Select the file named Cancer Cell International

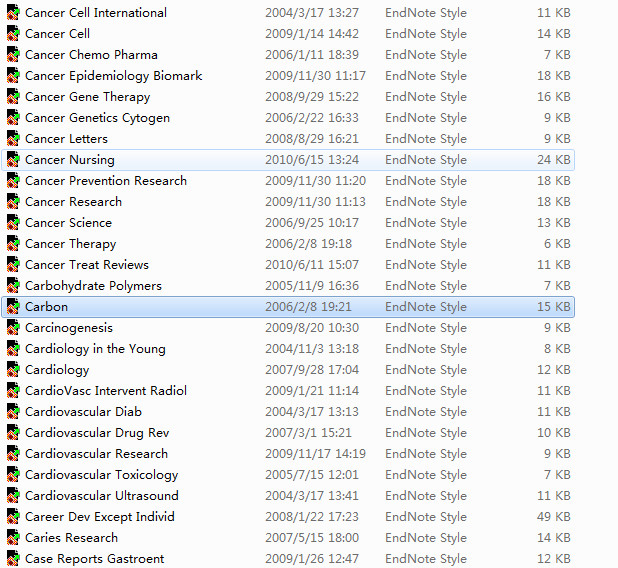[96, 13]
